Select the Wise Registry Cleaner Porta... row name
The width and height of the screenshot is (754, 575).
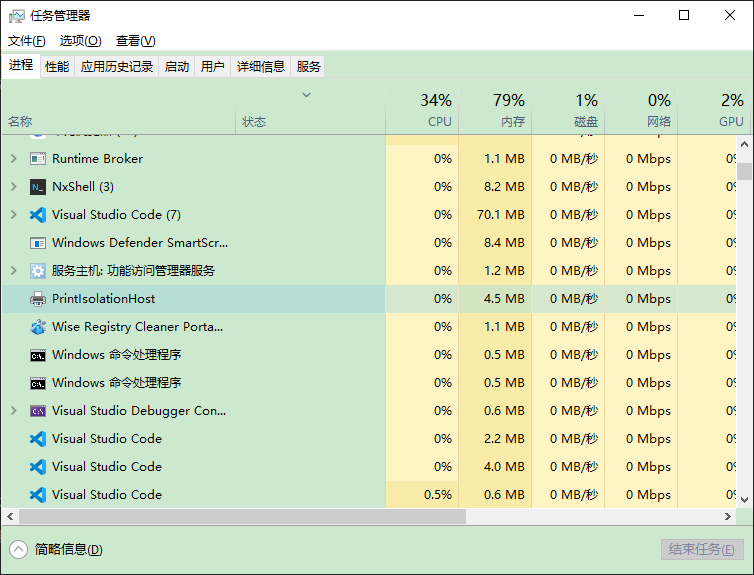tap(138, 327)
